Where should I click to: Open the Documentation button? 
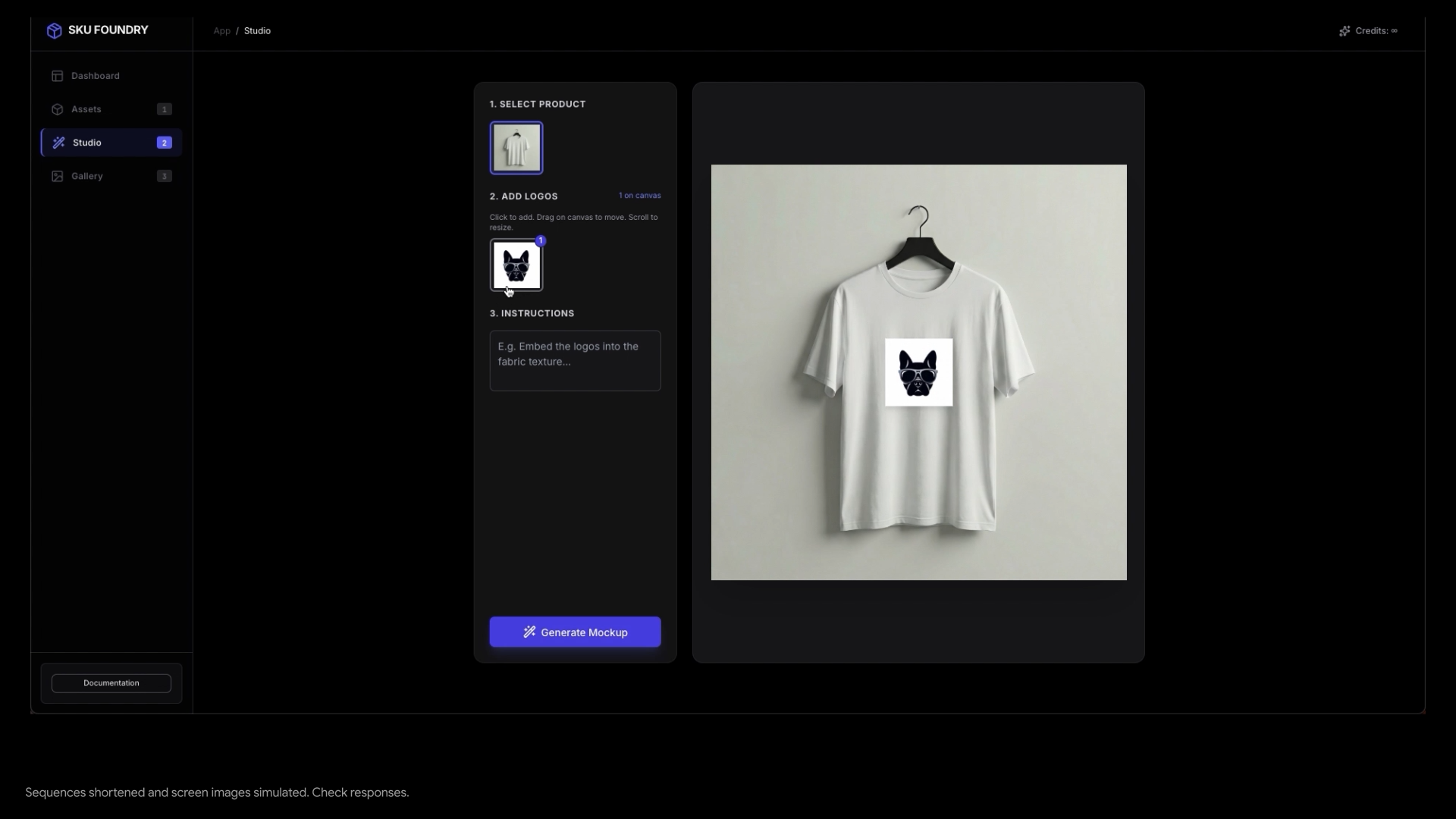111,682
